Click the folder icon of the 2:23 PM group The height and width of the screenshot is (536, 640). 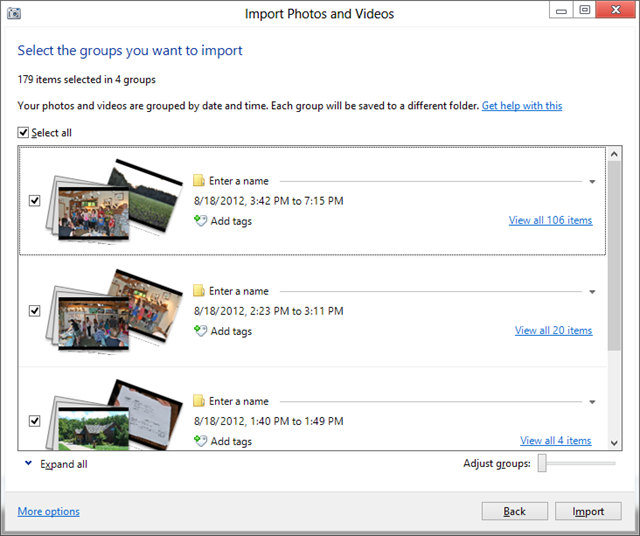[199, 291]
